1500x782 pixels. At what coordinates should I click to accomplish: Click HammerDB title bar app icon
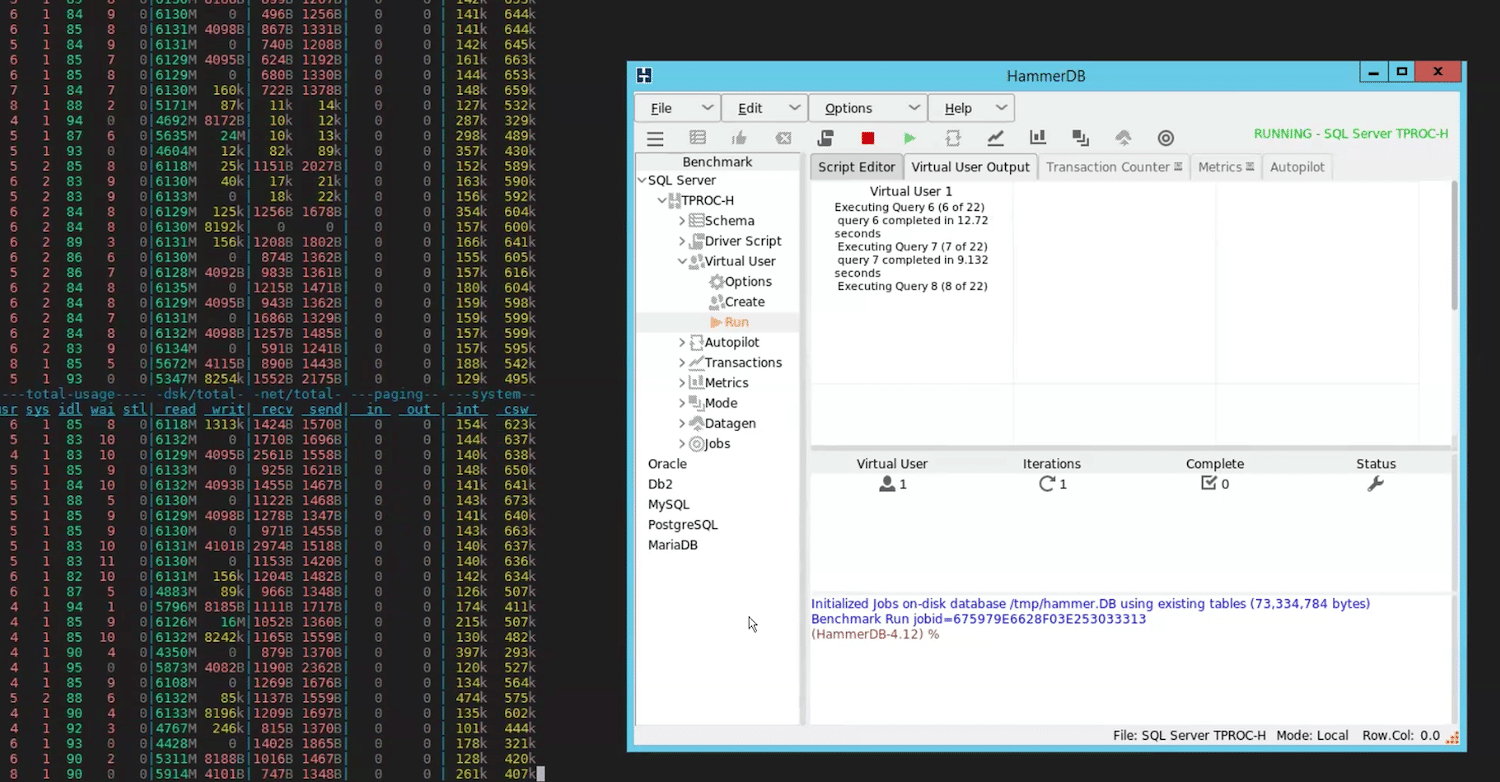click(644, 75)
